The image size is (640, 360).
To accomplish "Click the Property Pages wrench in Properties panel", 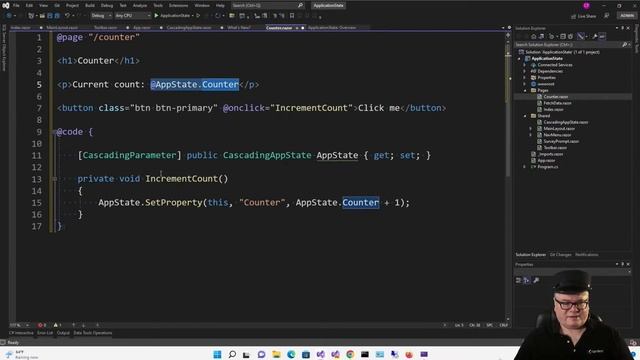I will coord(536,280).
